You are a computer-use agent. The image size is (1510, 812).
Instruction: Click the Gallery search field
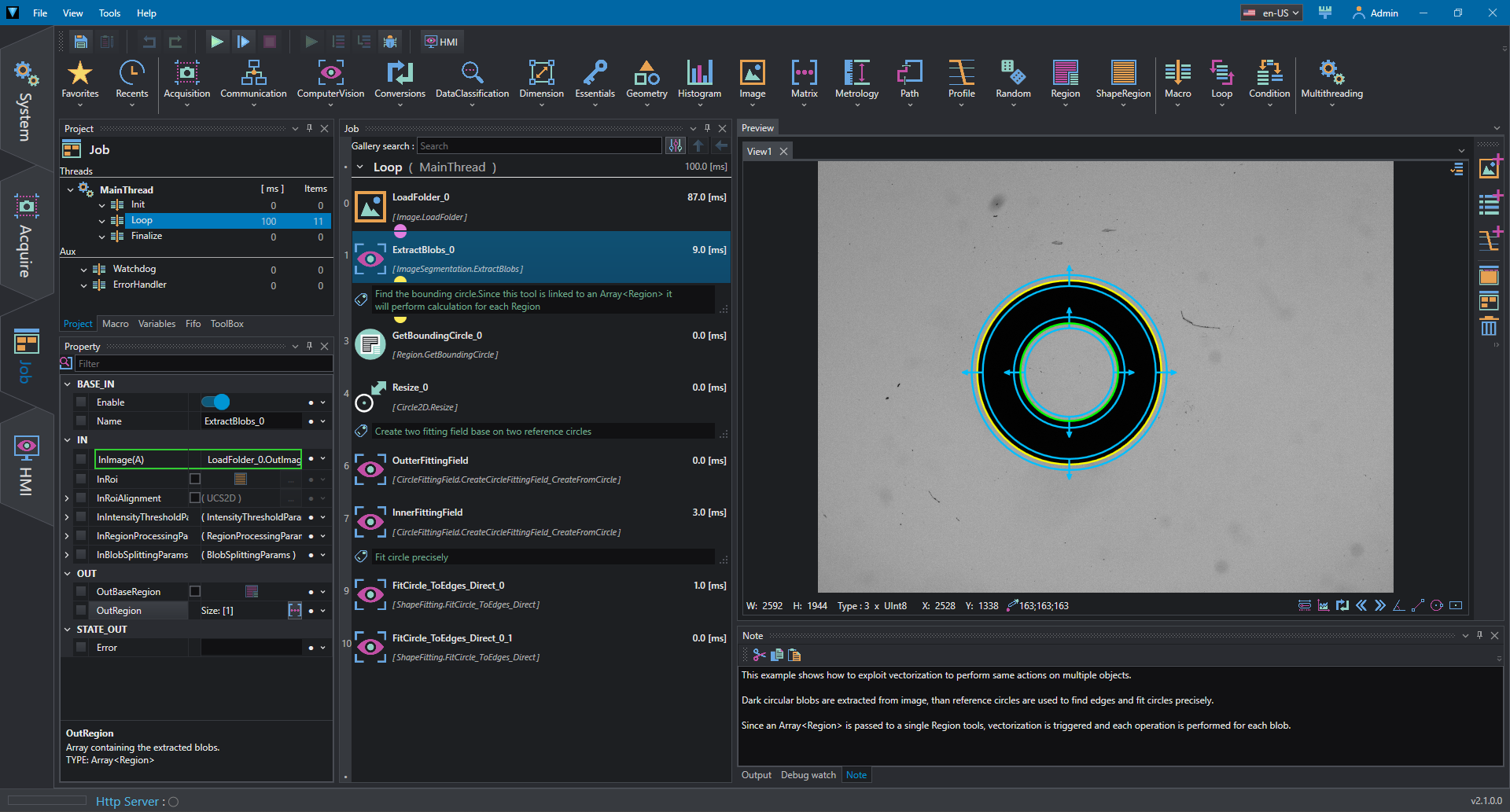click(x=539, y=146)
